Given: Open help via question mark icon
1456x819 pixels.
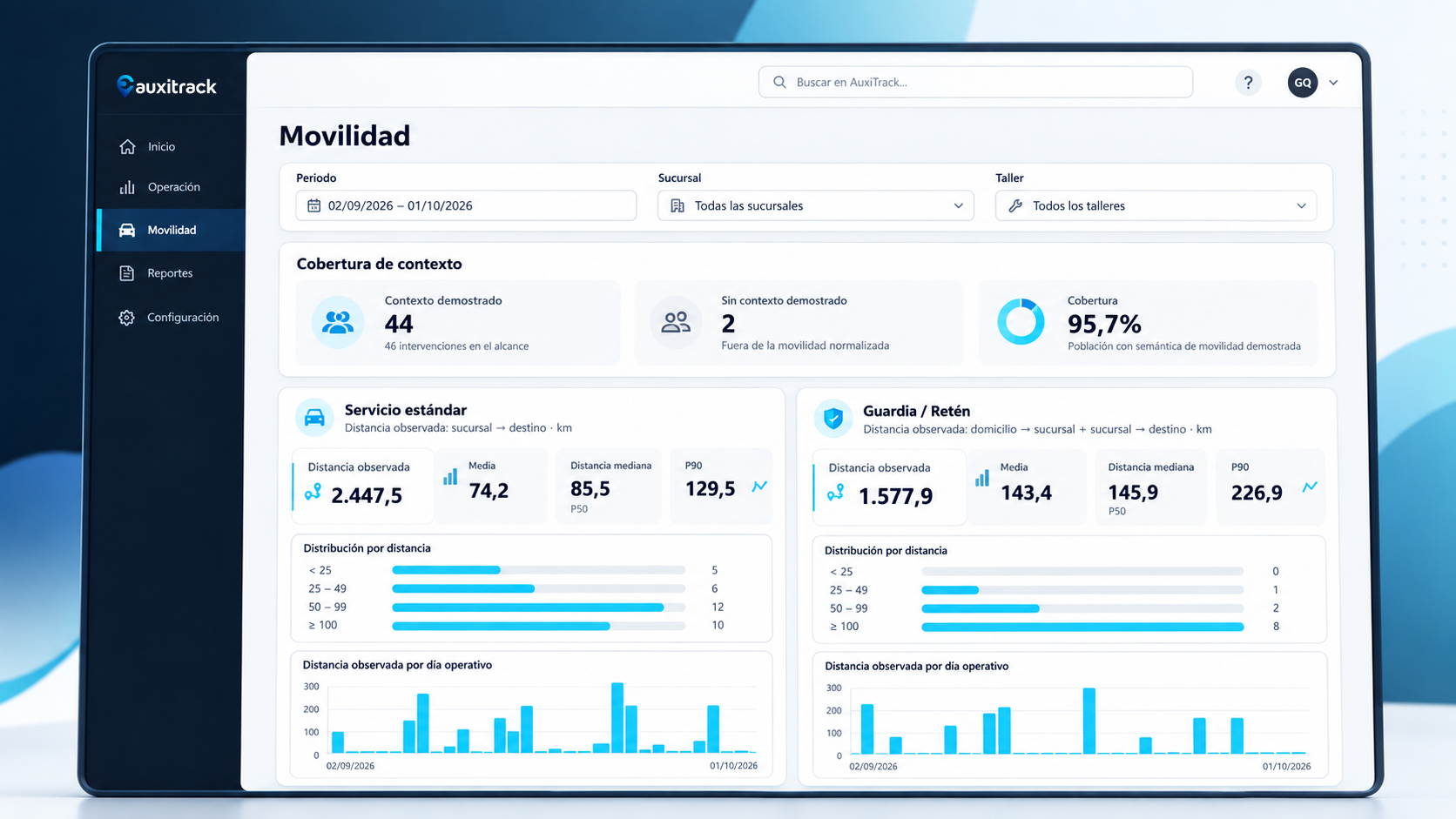Looking at the screenshot, I should [x=1248, y=83].
